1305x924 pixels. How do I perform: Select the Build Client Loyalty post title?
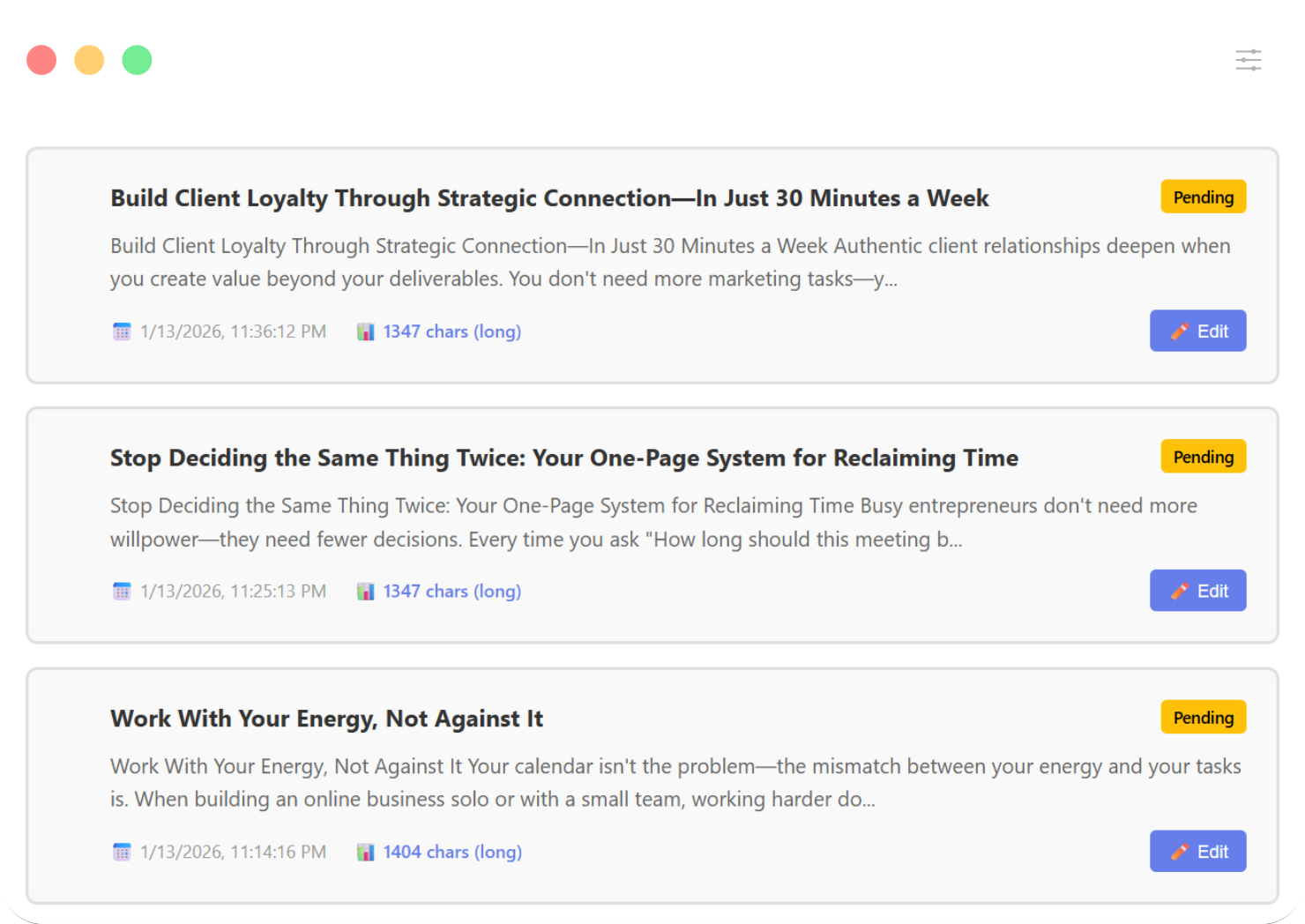[x=548, y=198]
